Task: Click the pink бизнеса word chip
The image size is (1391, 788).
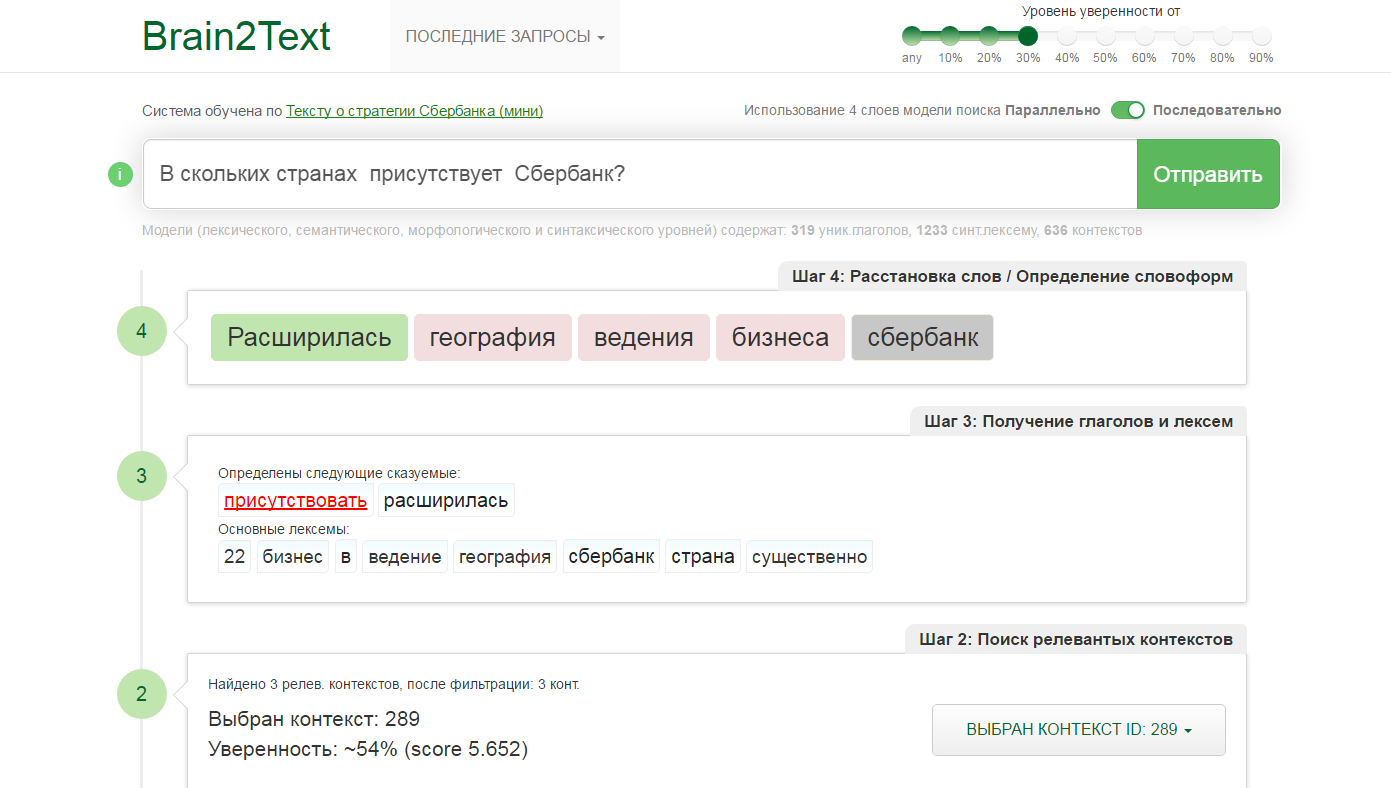Action: coord(780,337)
